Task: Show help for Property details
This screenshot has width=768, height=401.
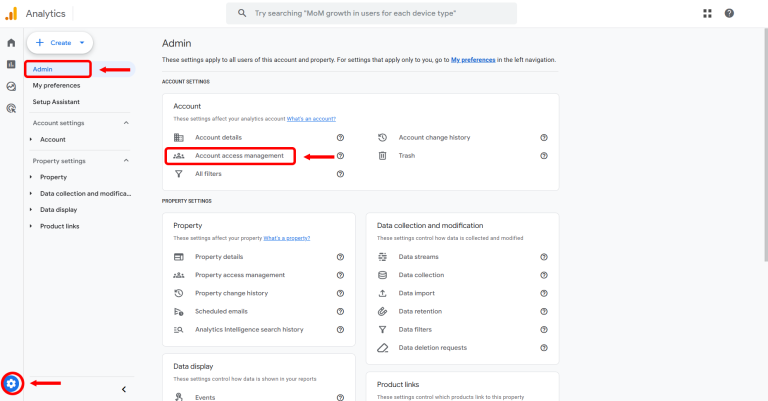Action: pos(340,257)
